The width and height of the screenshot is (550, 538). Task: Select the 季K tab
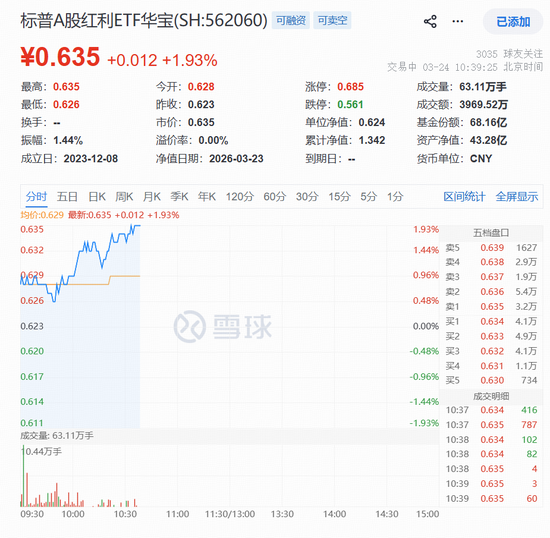click(179, 196)
